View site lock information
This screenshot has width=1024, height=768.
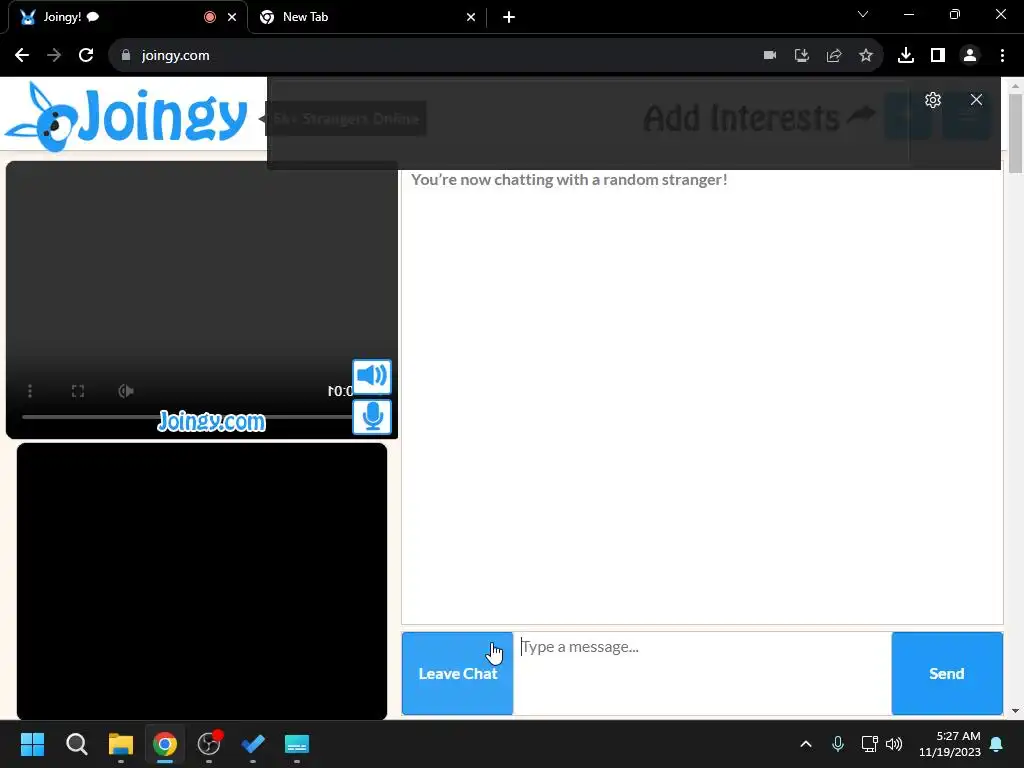[126, 56]
